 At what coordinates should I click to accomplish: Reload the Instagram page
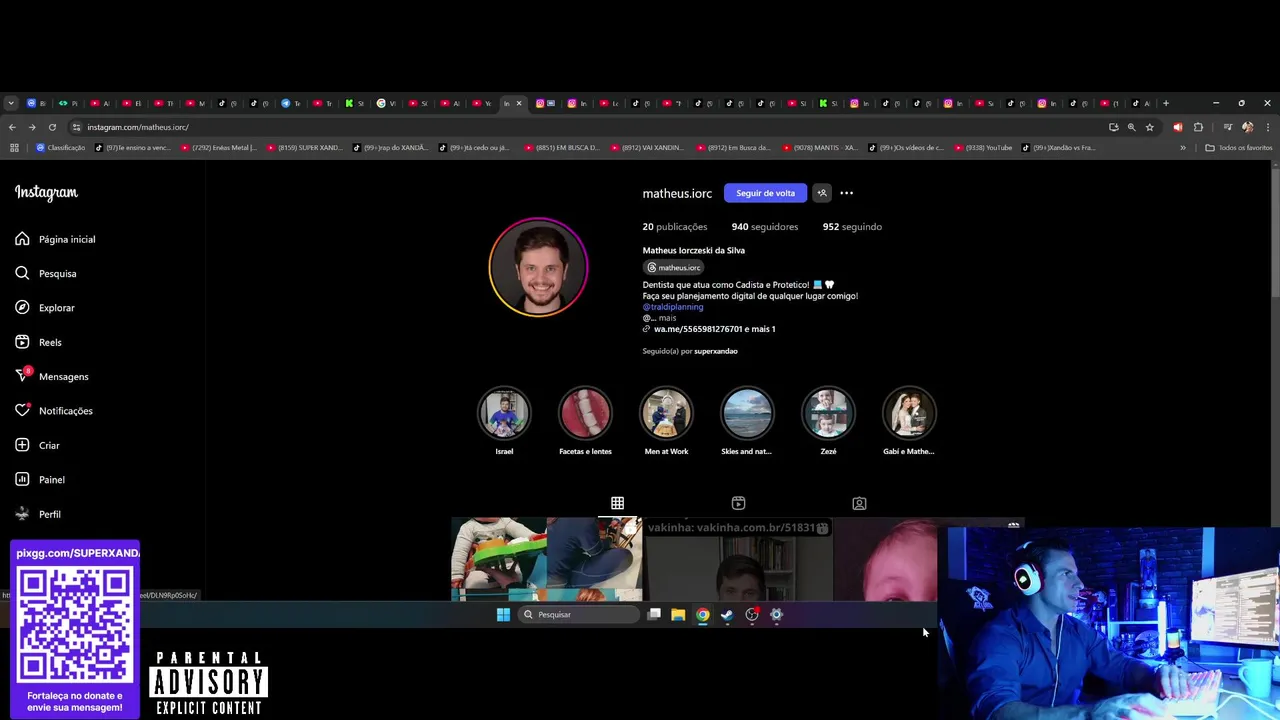[52, 127]
